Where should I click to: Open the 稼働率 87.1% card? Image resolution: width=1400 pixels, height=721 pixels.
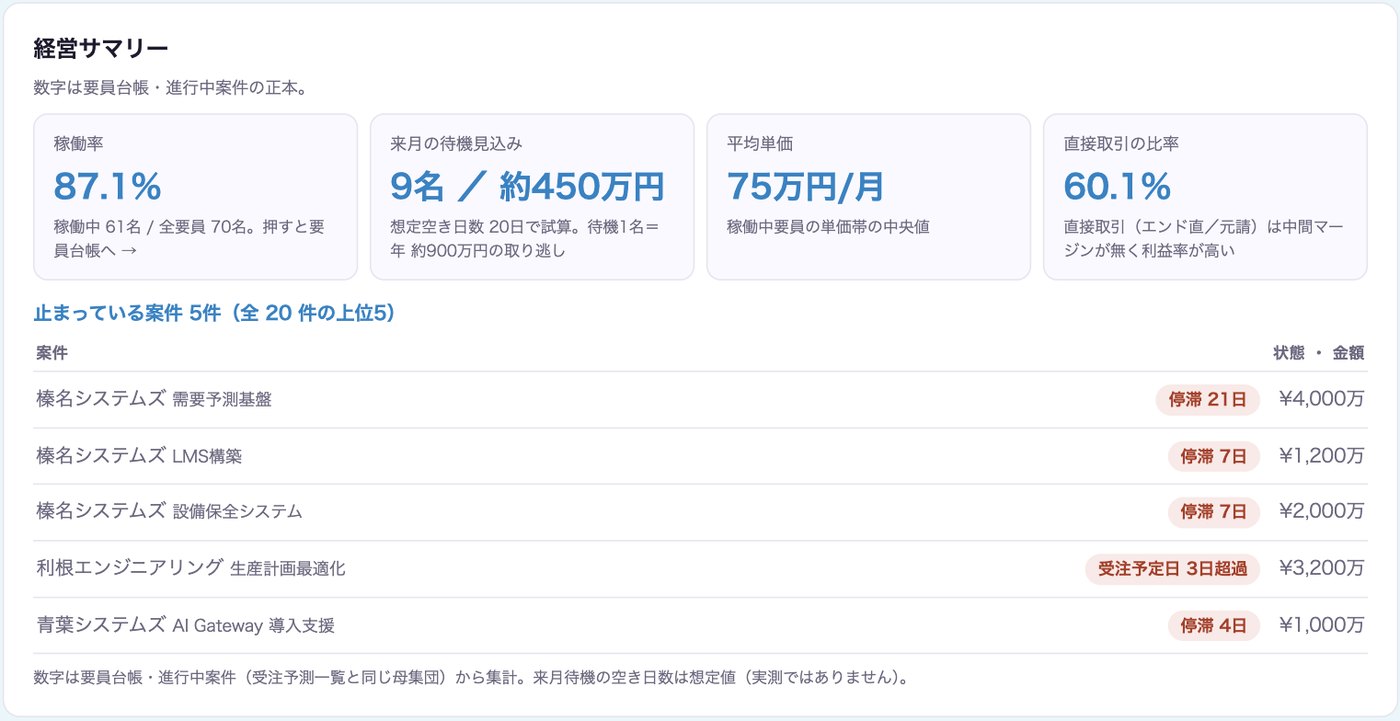pos(195,197)
